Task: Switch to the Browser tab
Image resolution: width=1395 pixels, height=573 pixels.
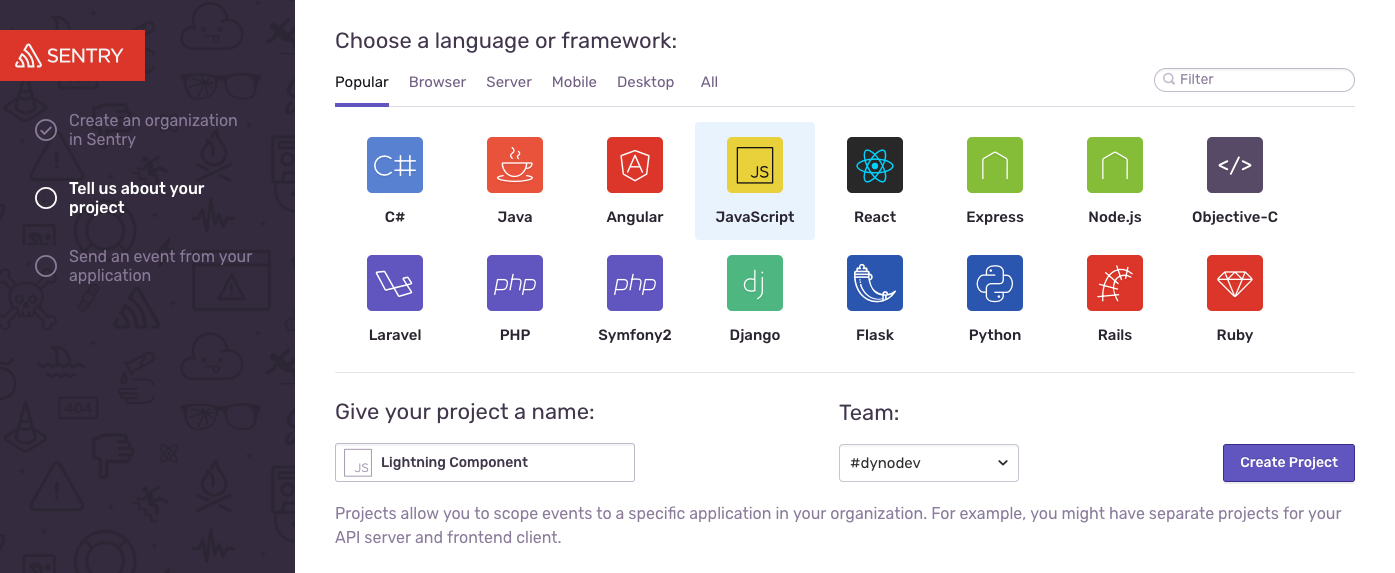Action: tap(437, 82)
